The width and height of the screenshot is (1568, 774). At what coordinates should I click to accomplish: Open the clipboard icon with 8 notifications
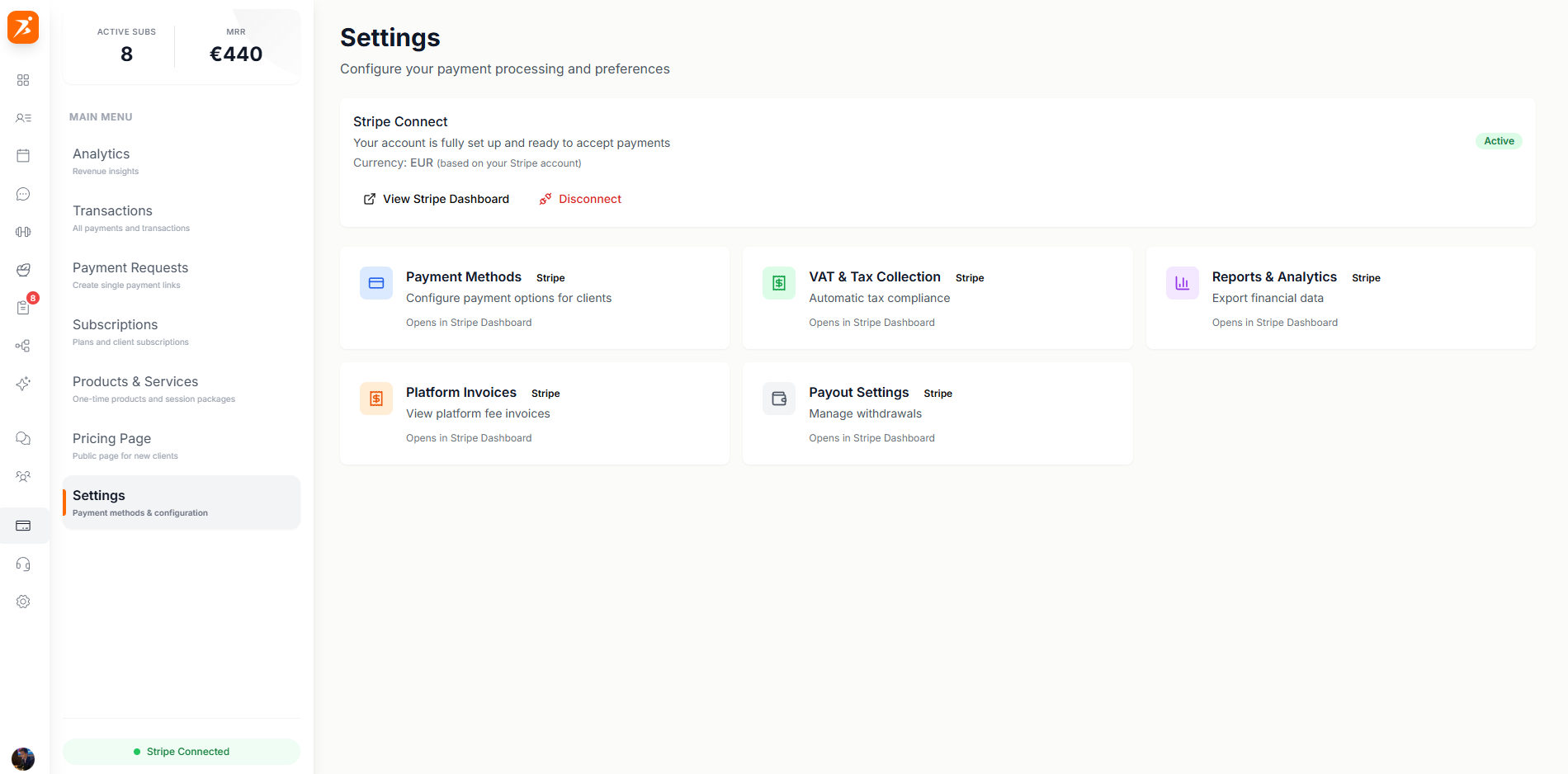point(23,307)
